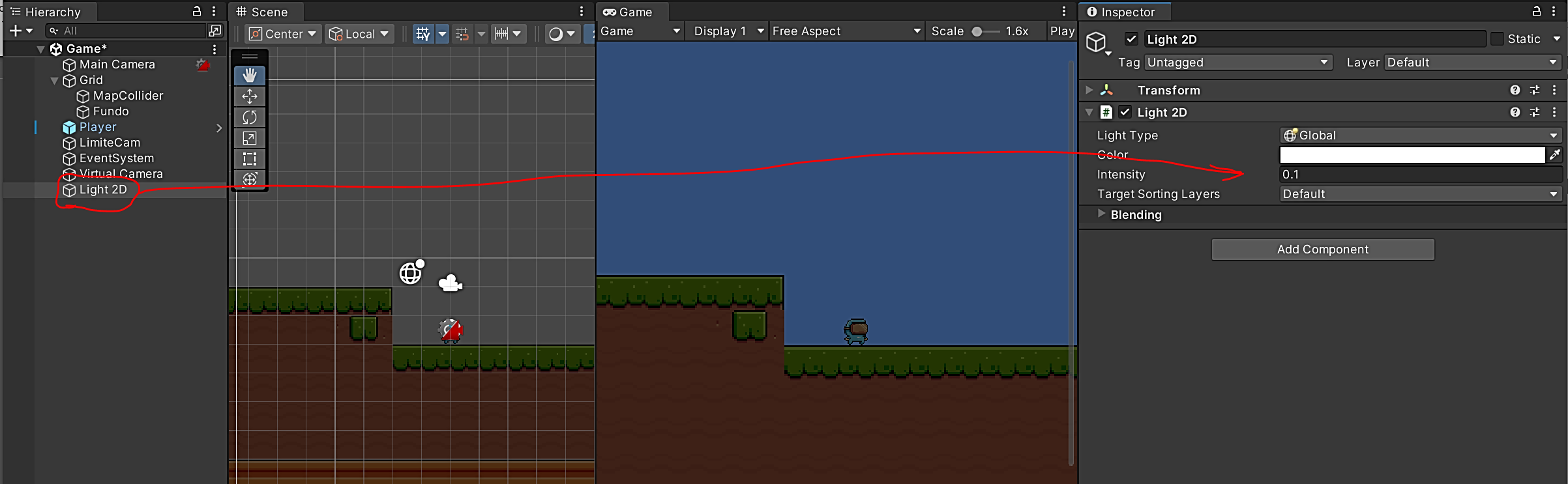Click the color eyedropper icon
This screenshot has height=484, width=1568.
[1555, 155]
